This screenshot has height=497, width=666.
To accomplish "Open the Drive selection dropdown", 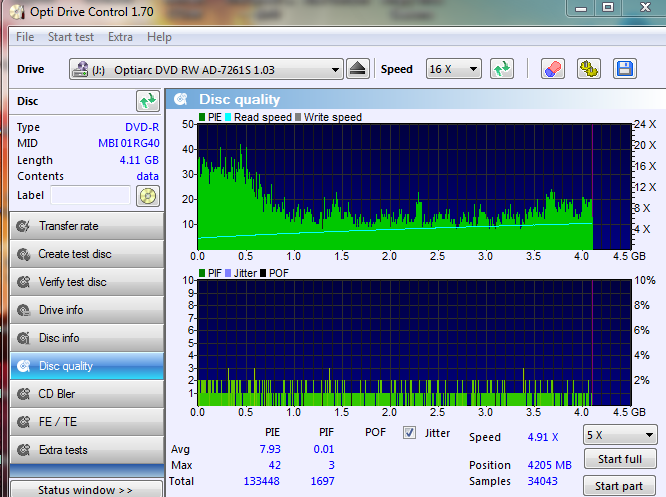I will 206,69.
